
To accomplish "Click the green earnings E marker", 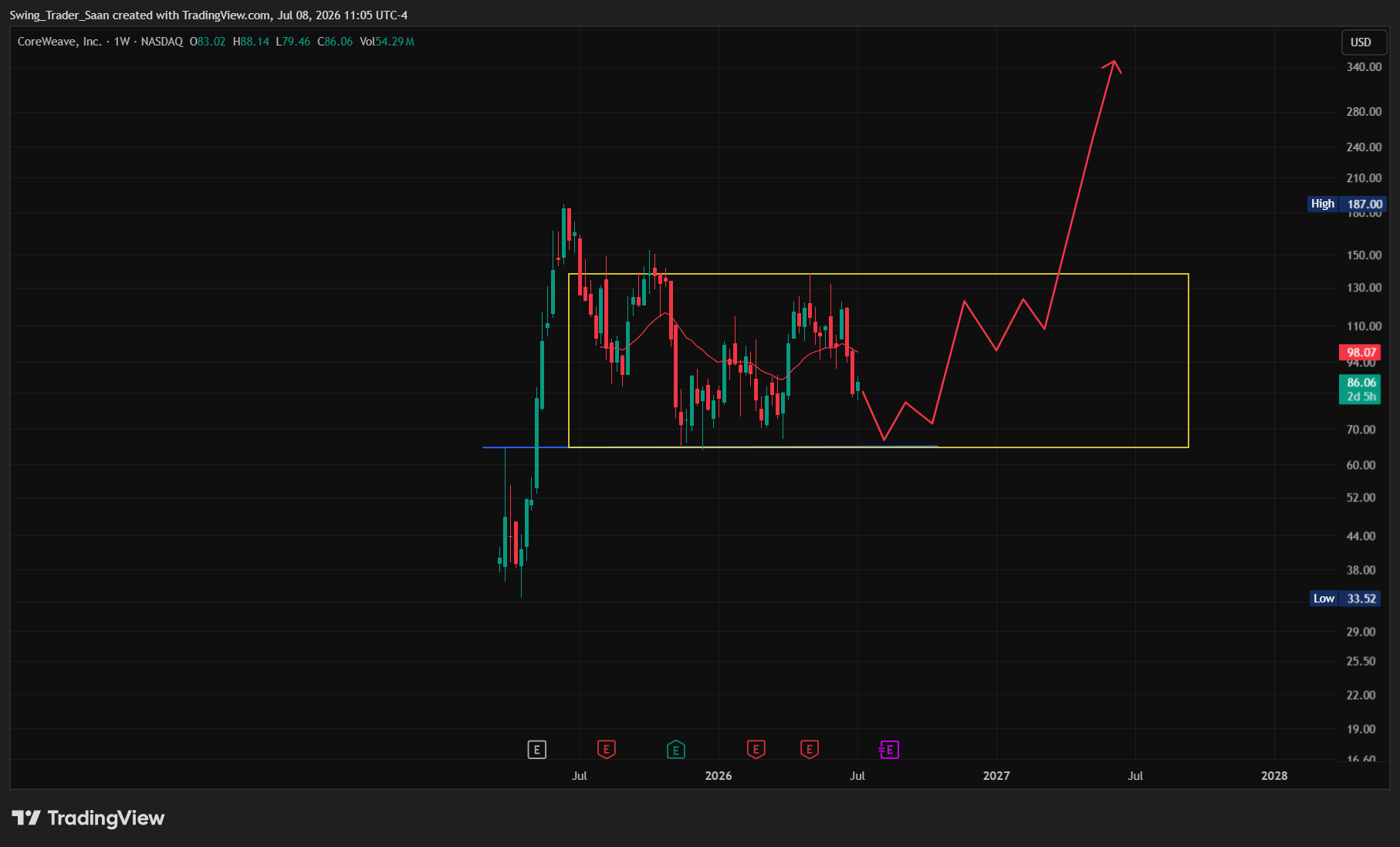I will pyautogui.click(x=675, y=749).
